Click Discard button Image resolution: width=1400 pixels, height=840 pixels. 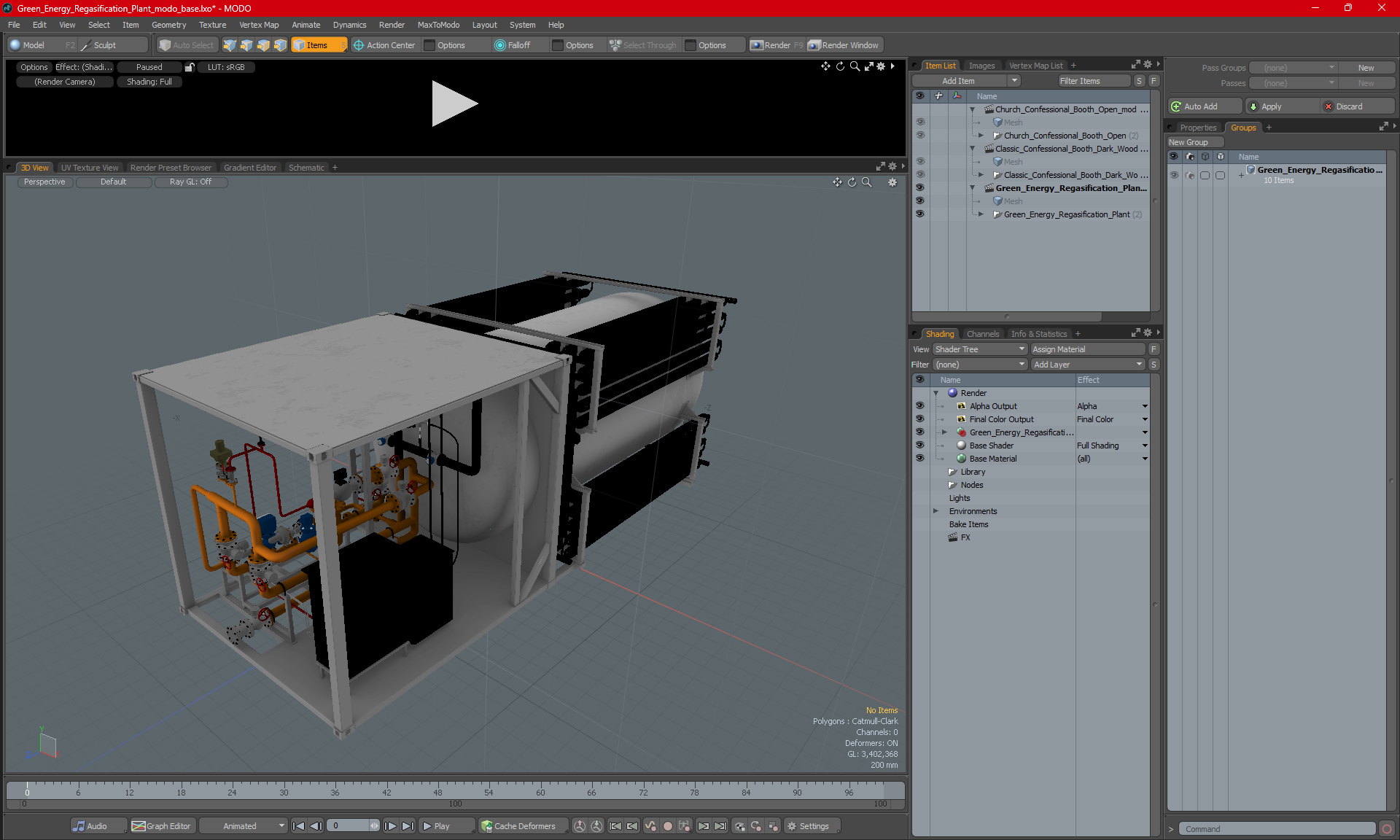[1356, 106]
